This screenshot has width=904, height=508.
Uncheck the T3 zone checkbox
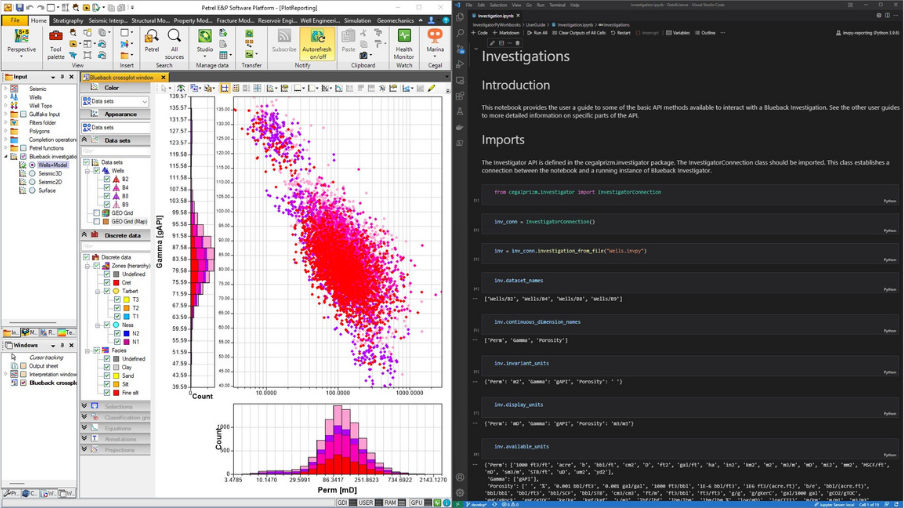117,299
